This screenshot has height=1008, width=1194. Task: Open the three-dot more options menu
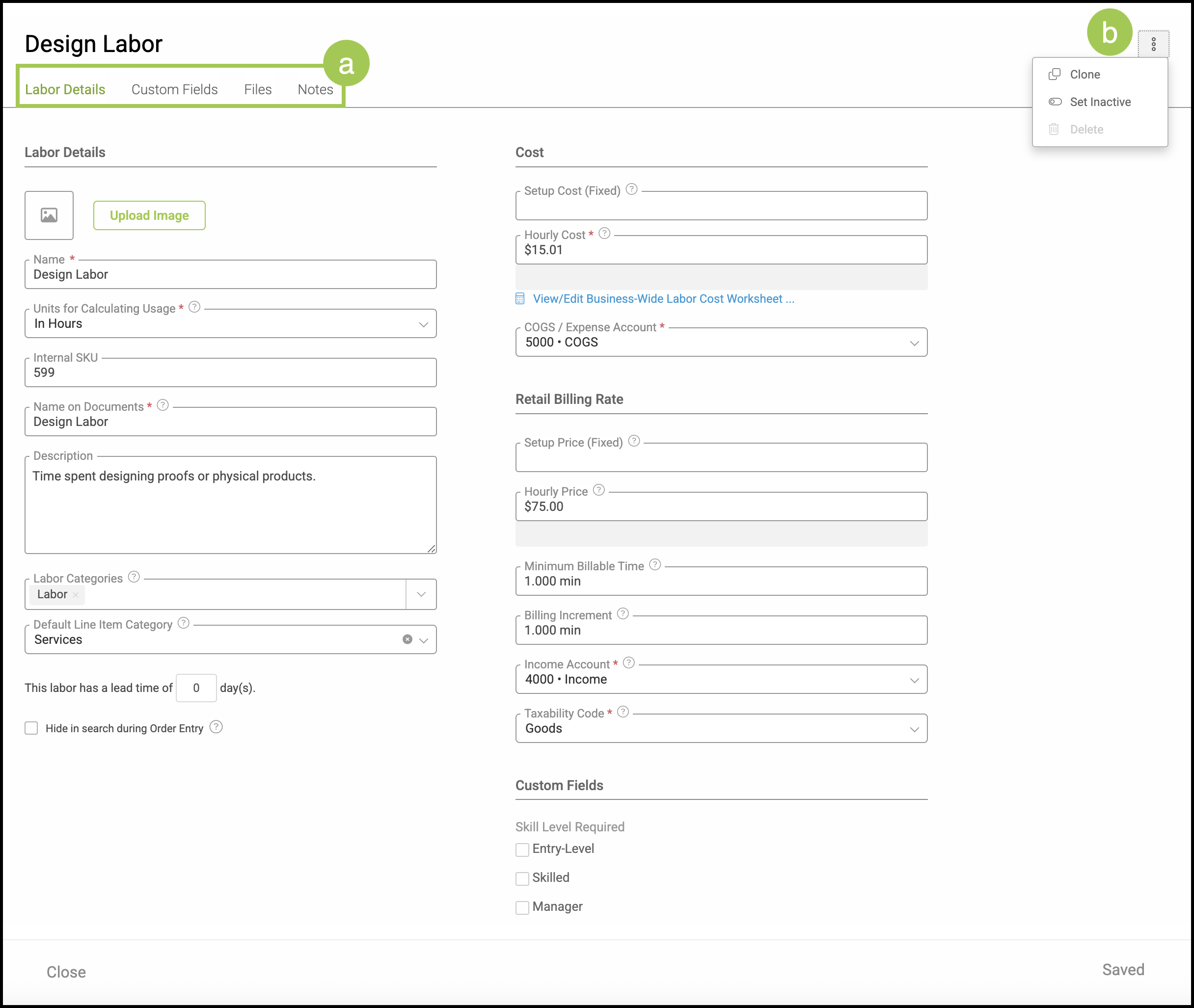click(1153, 44)
